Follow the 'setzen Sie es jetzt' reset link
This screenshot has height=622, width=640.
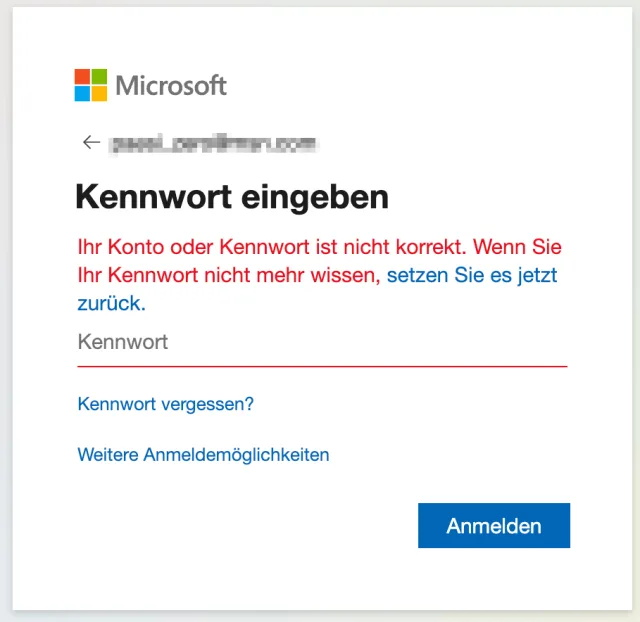pyautogui.click(x=472, y=274)
